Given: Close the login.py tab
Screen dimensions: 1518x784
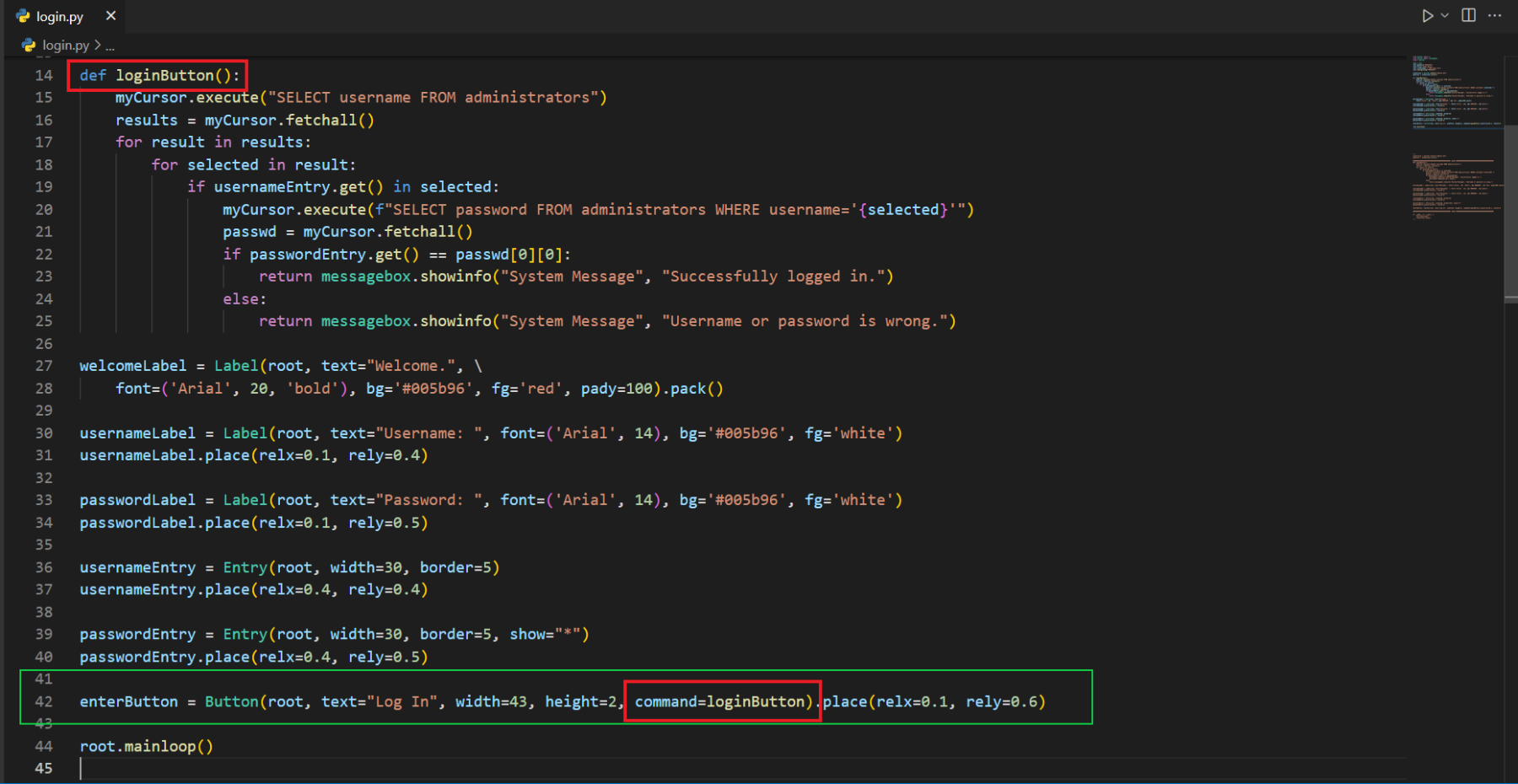Looking at the screenshot, I should 110,16.
